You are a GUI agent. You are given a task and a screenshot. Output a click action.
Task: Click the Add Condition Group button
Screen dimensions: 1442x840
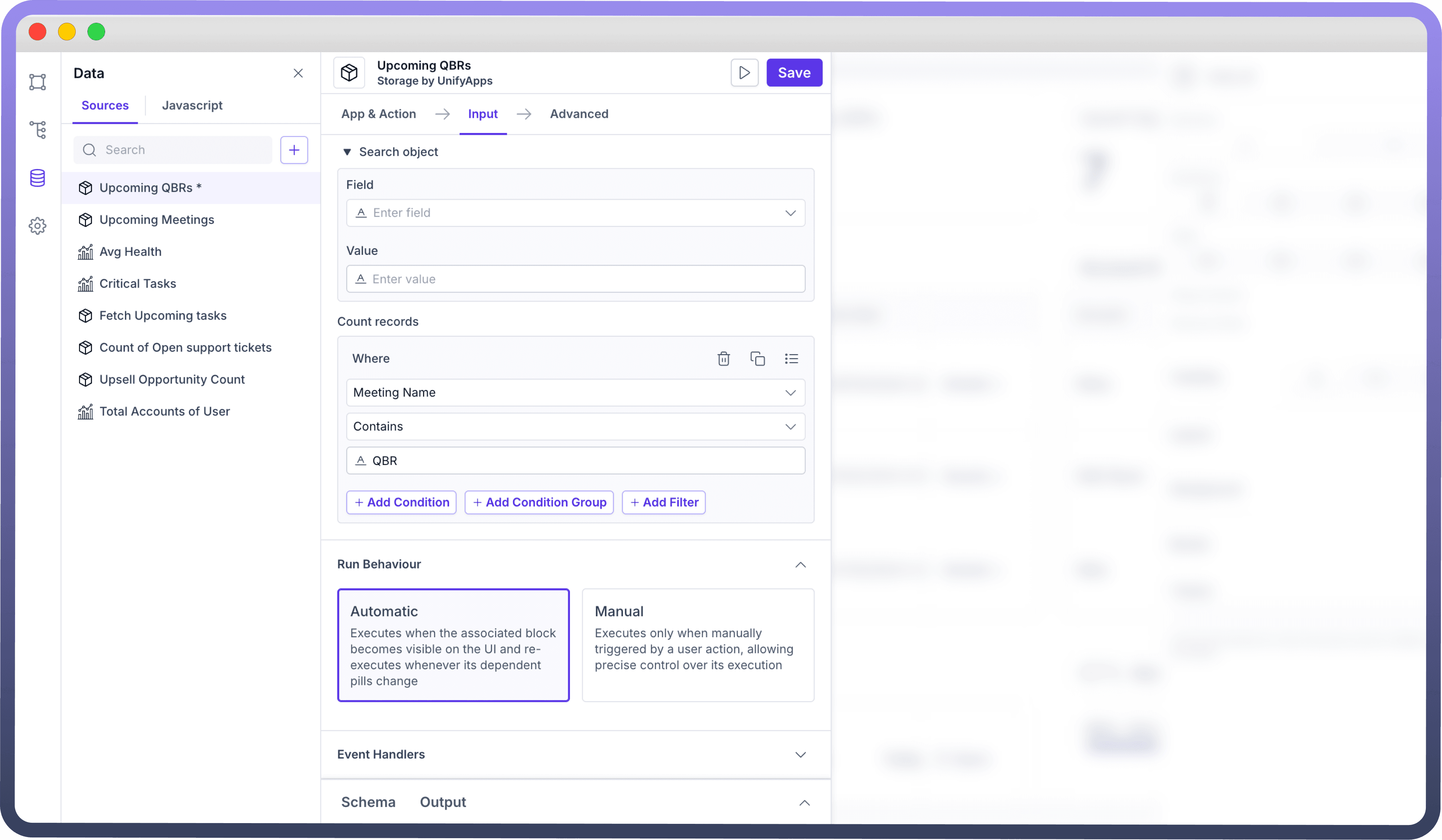click(x=538, y=502)
